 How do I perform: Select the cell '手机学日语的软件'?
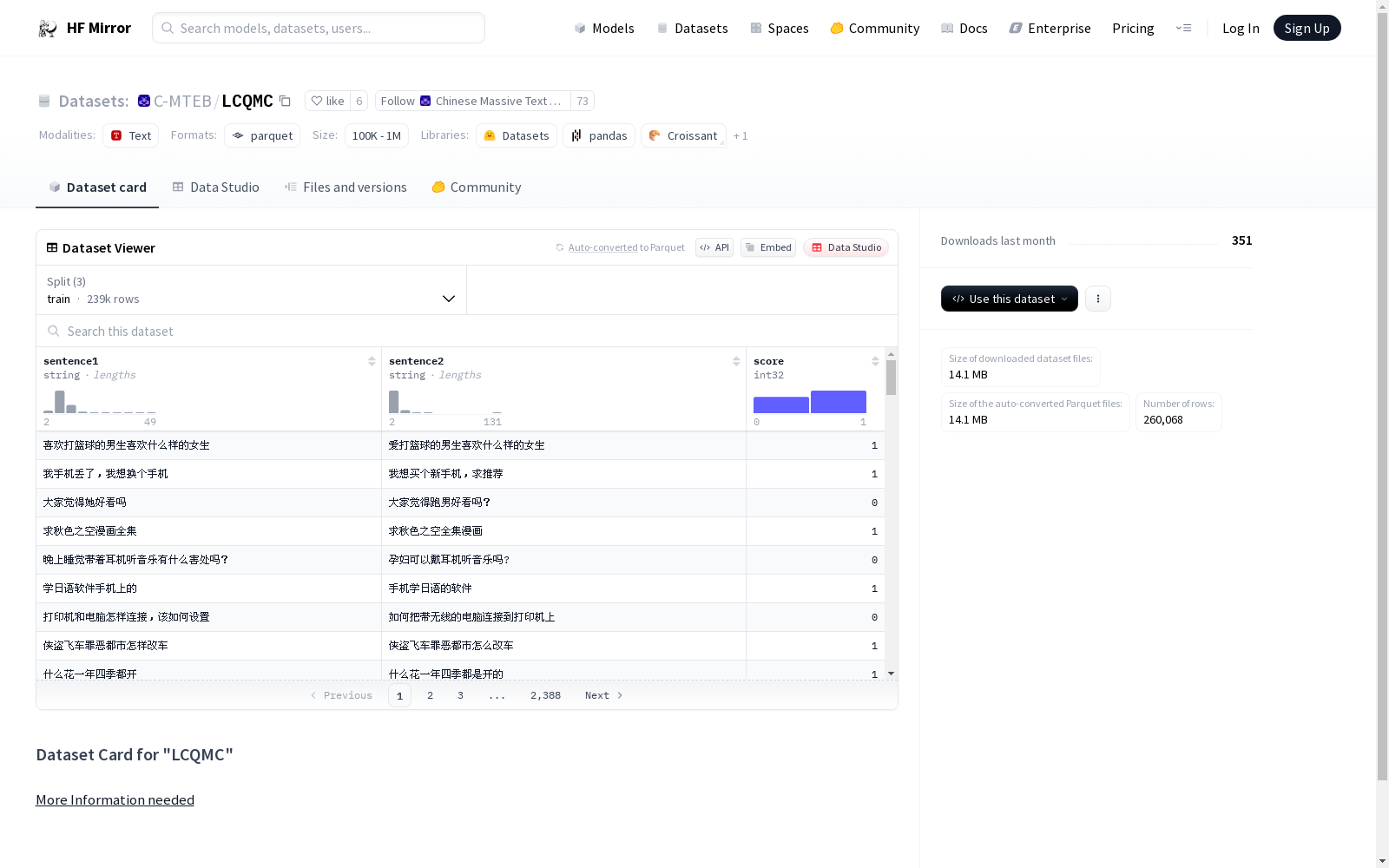click(x=563, y=589)
